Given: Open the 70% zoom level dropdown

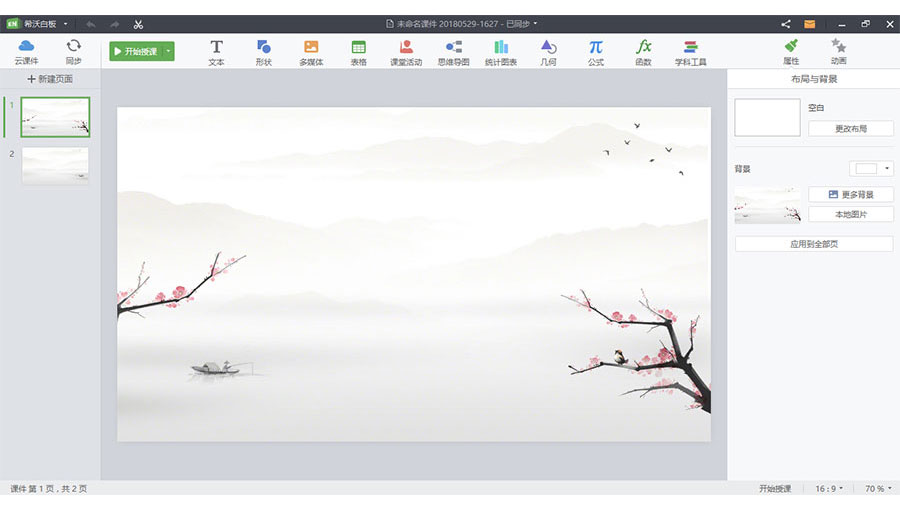Looking at the screenshot, I should 877,489.
